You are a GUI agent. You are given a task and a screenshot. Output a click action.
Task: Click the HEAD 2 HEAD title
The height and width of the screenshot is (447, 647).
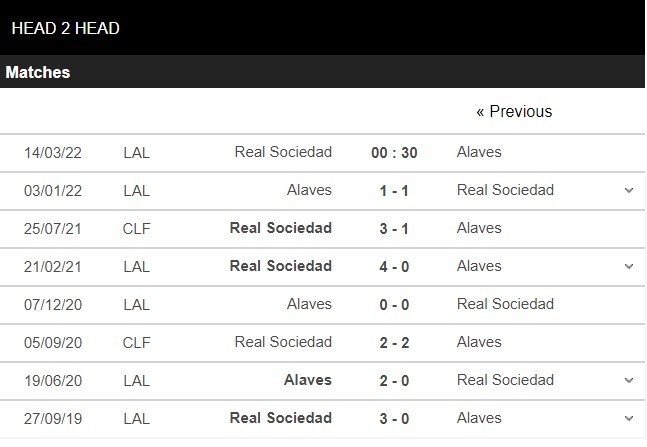pyautogui.click(x=65, y=28)
